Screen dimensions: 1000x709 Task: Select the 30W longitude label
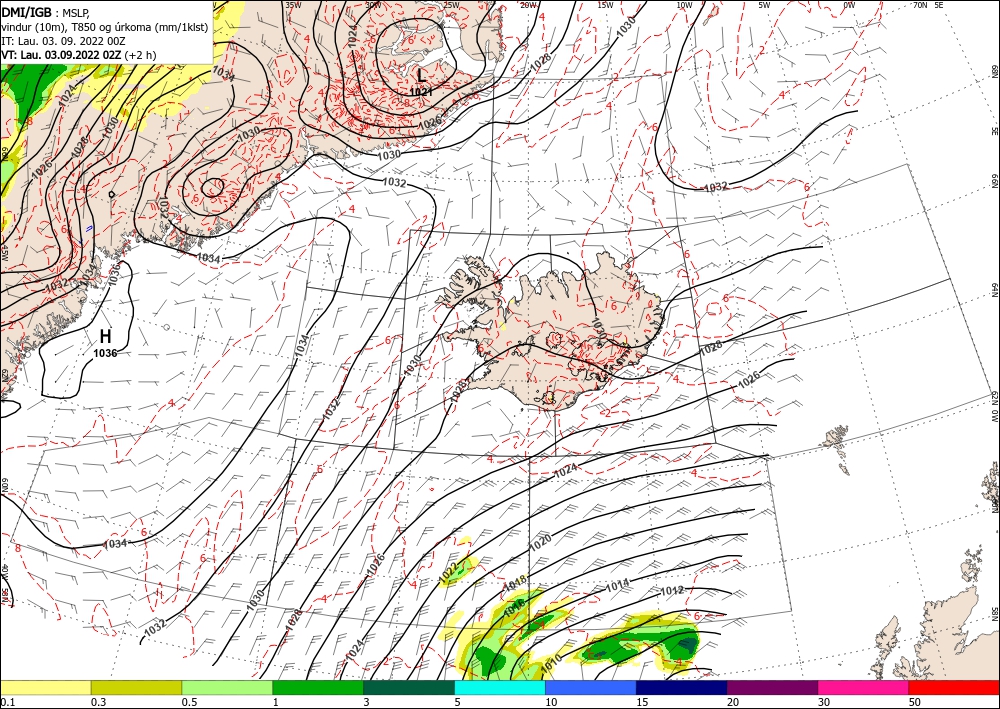click(373, 5)
